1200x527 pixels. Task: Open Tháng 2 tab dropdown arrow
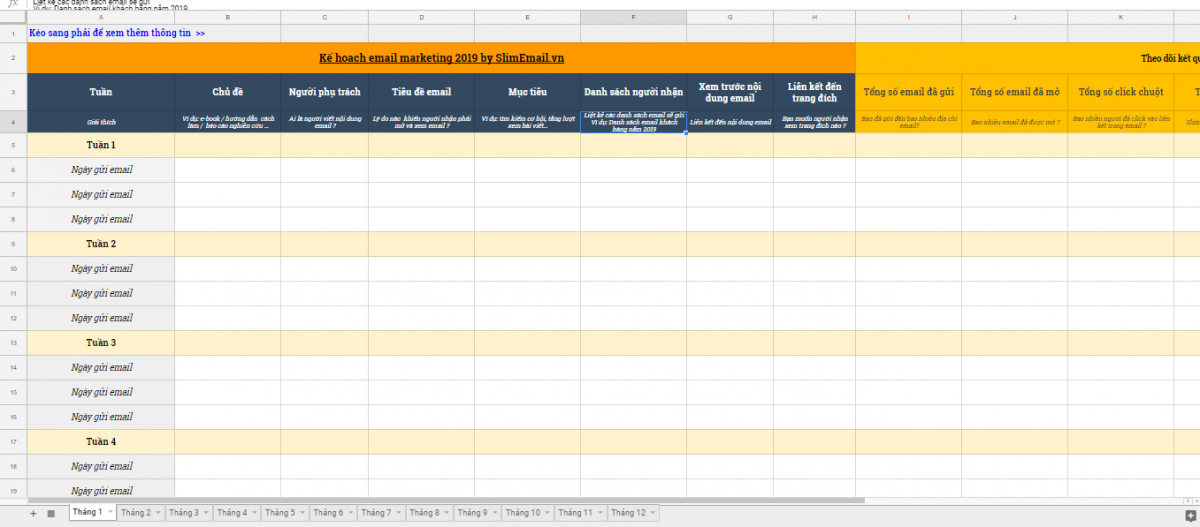[x=158, y=513]
